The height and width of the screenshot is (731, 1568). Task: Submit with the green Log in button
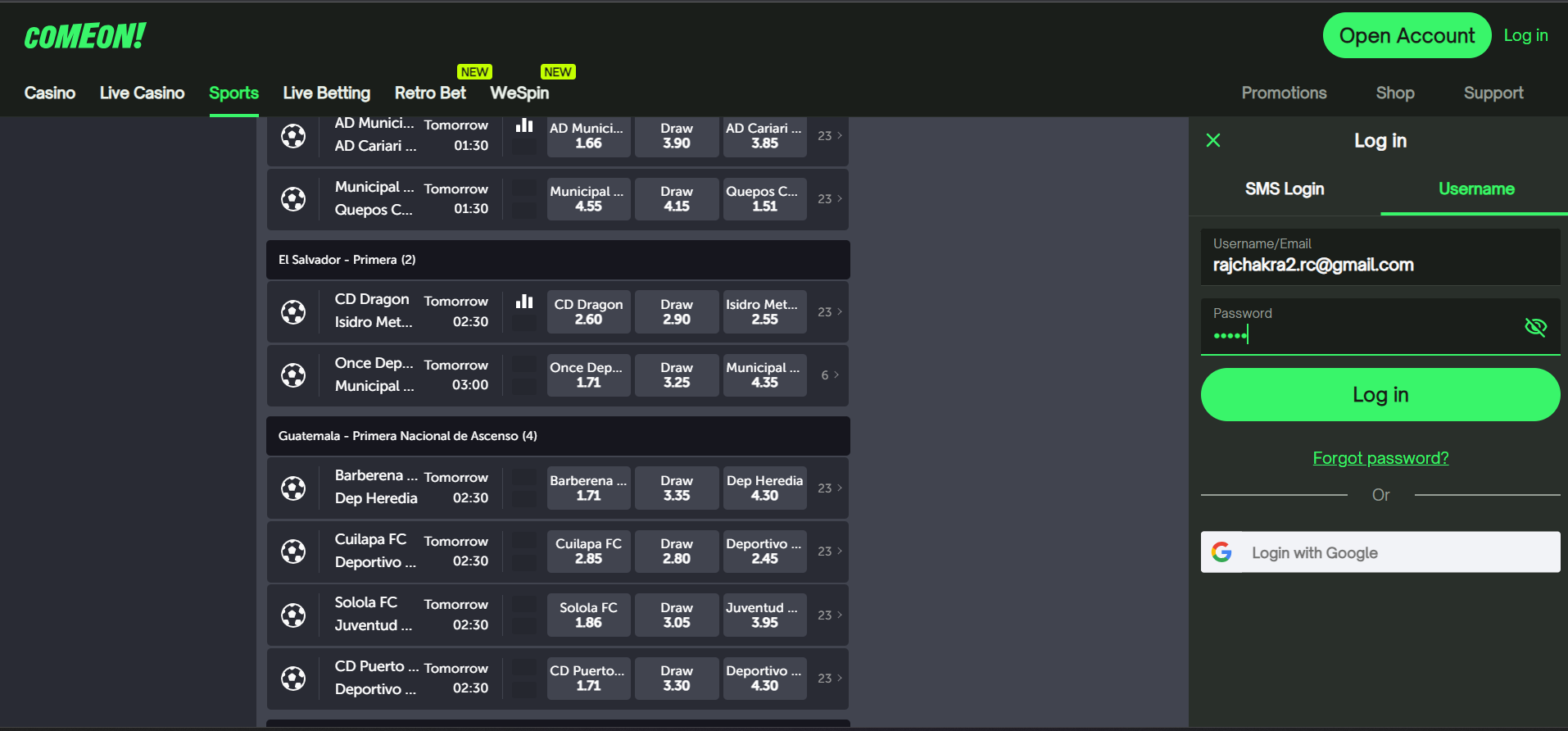[x=1380, y=394]
